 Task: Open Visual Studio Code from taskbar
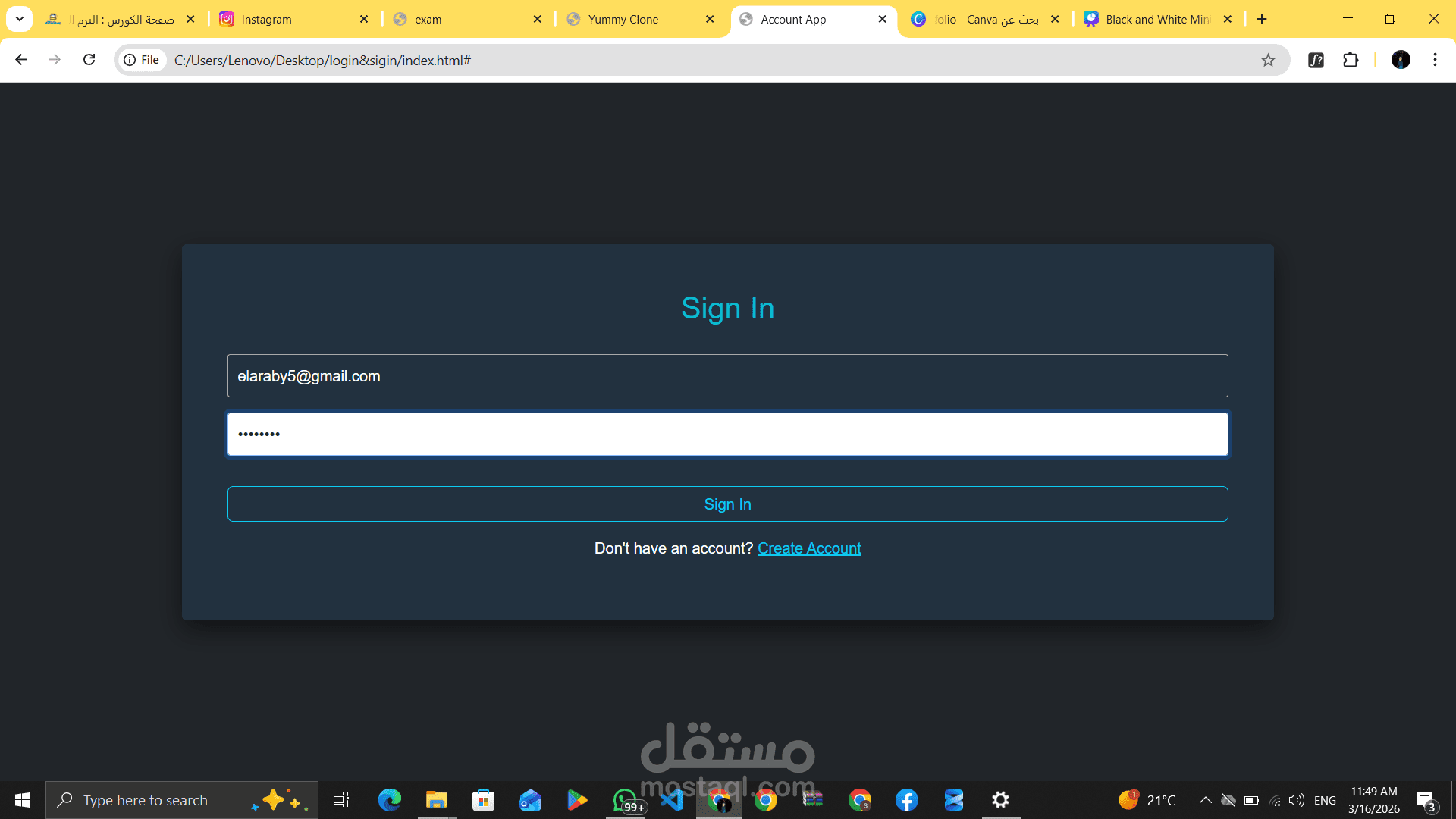pyautogui.click(x=672, y=800)
